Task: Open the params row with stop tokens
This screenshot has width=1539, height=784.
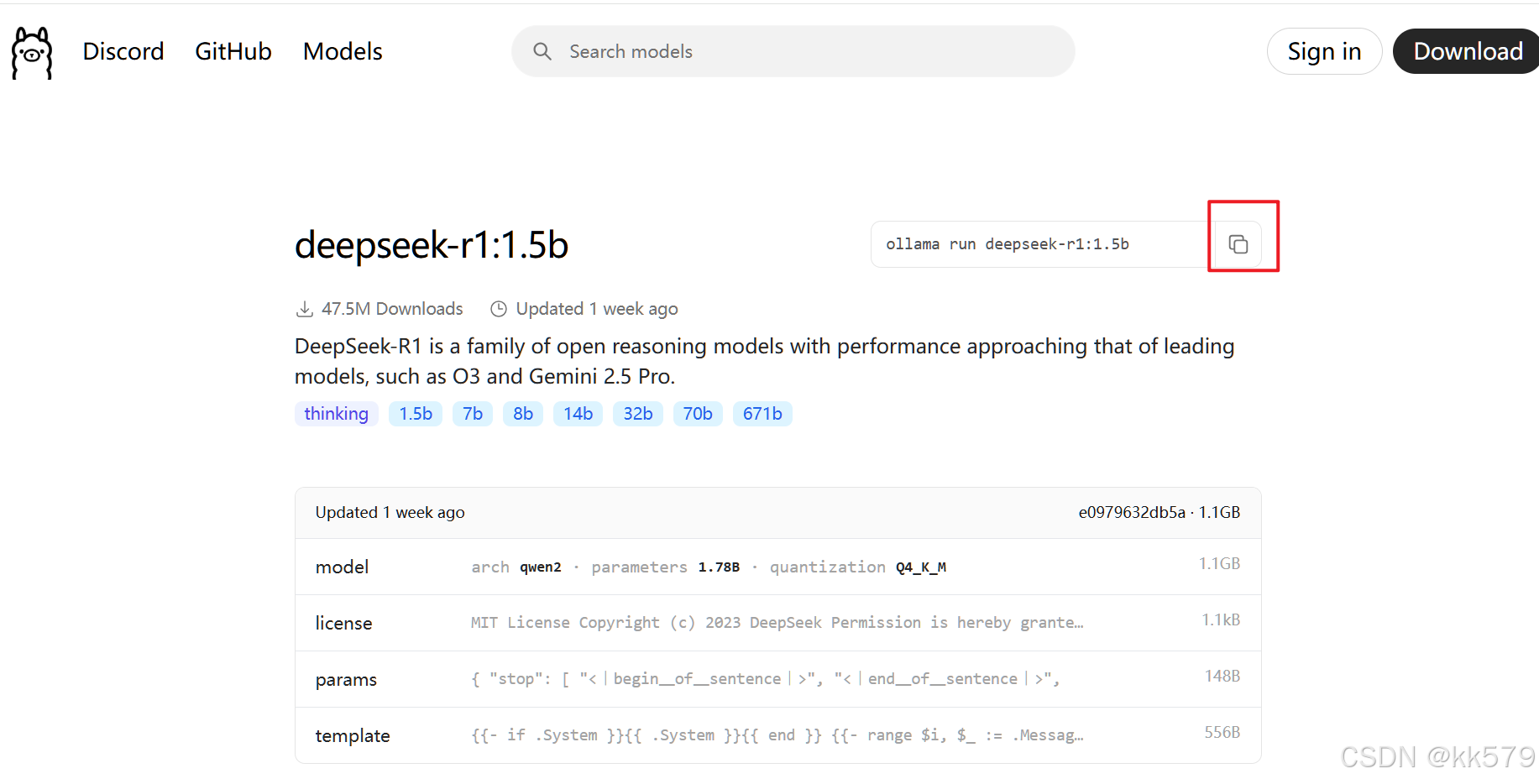Action: click(x=778, y=679)
